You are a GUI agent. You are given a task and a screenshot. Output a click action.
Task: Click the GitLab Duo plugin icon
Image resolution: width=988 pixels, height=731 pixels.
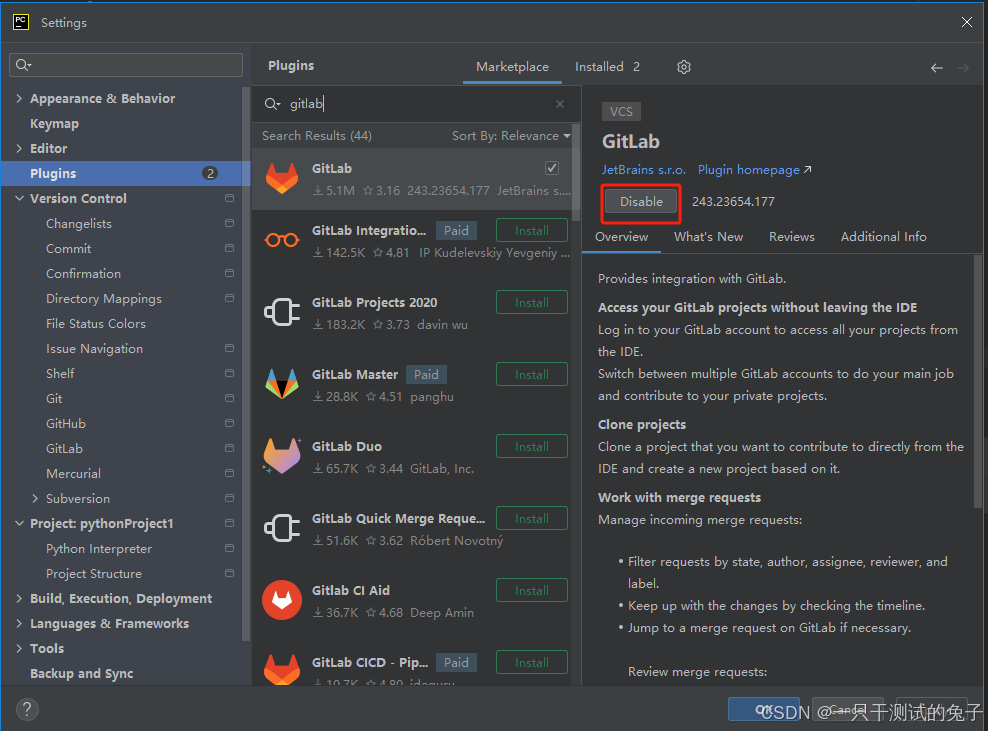point(282,456)
